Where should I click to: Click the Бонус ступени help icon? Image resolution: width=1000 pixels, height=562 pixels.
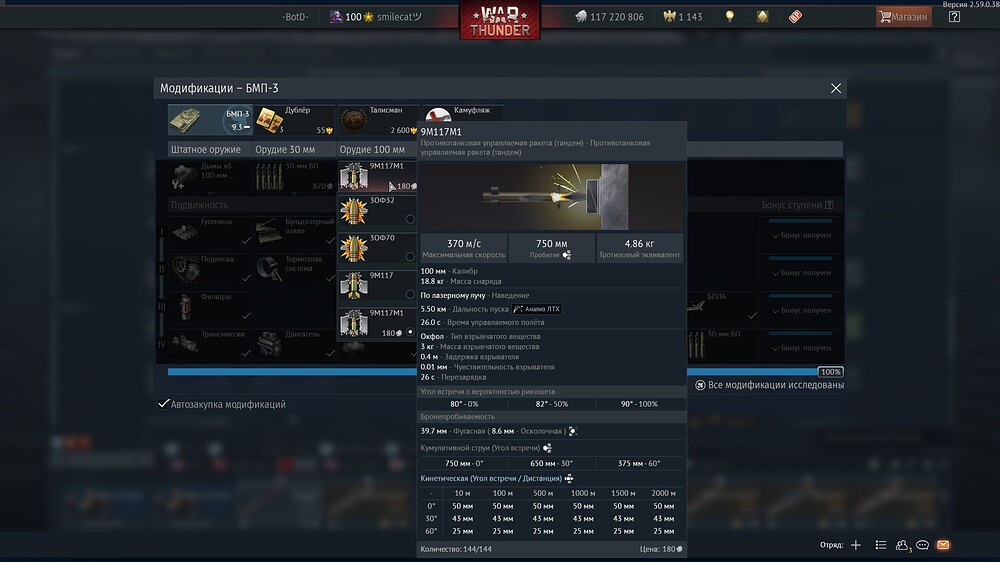click(829, 205)
